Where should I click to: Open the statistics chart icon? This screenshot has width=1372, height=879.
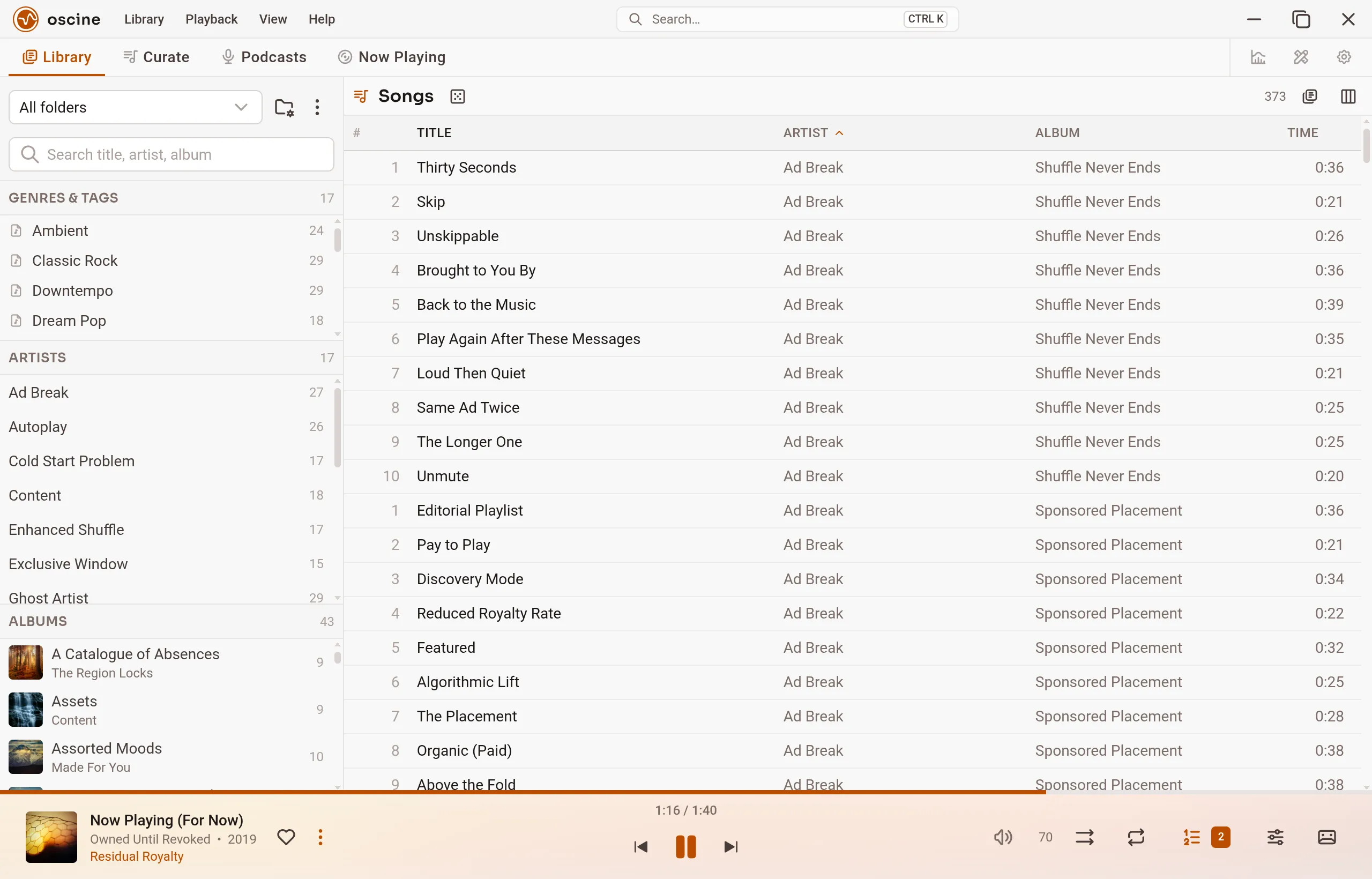(x=1258, y=57)
